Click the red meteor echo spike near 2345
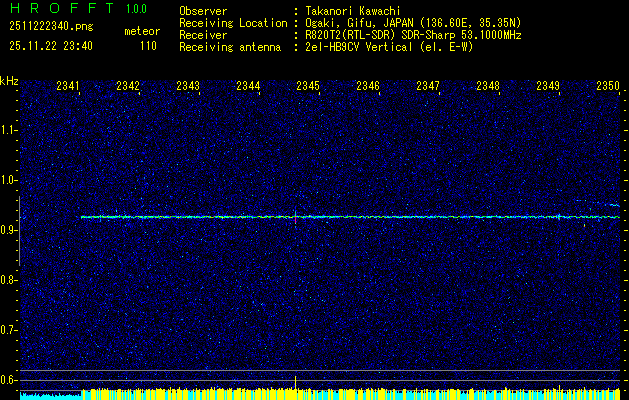The height and width of the screenshot is (400, 629). click(x=296, y=219)
